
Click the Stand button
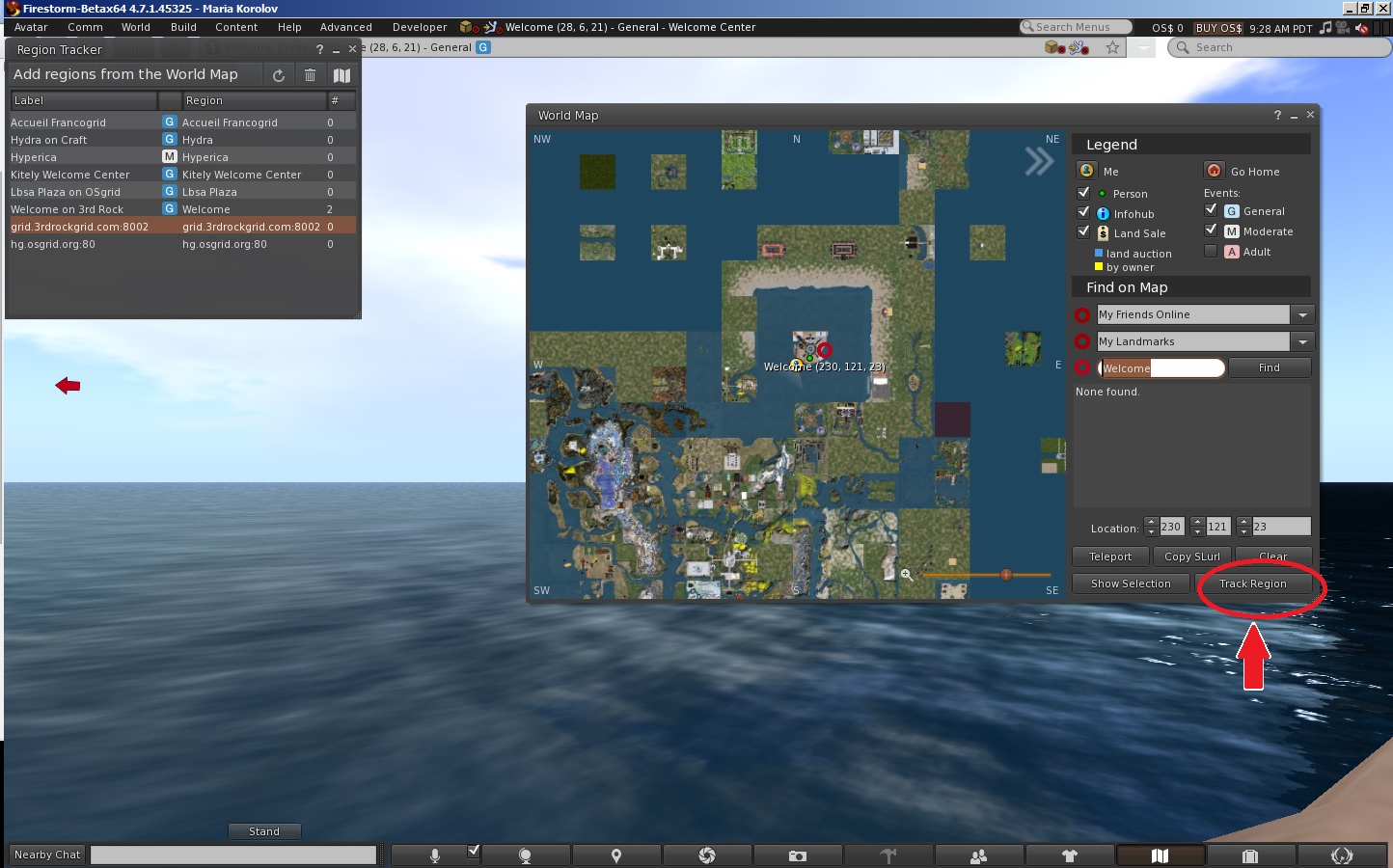click(x=264, y=831)
